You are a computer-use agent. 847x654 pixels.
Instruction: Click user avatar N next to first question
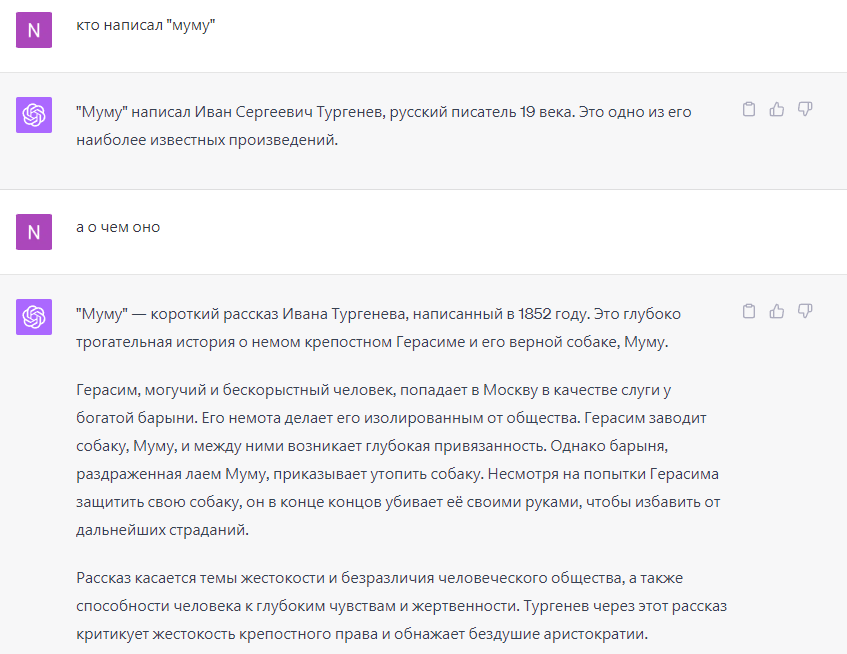pos(34,30)
